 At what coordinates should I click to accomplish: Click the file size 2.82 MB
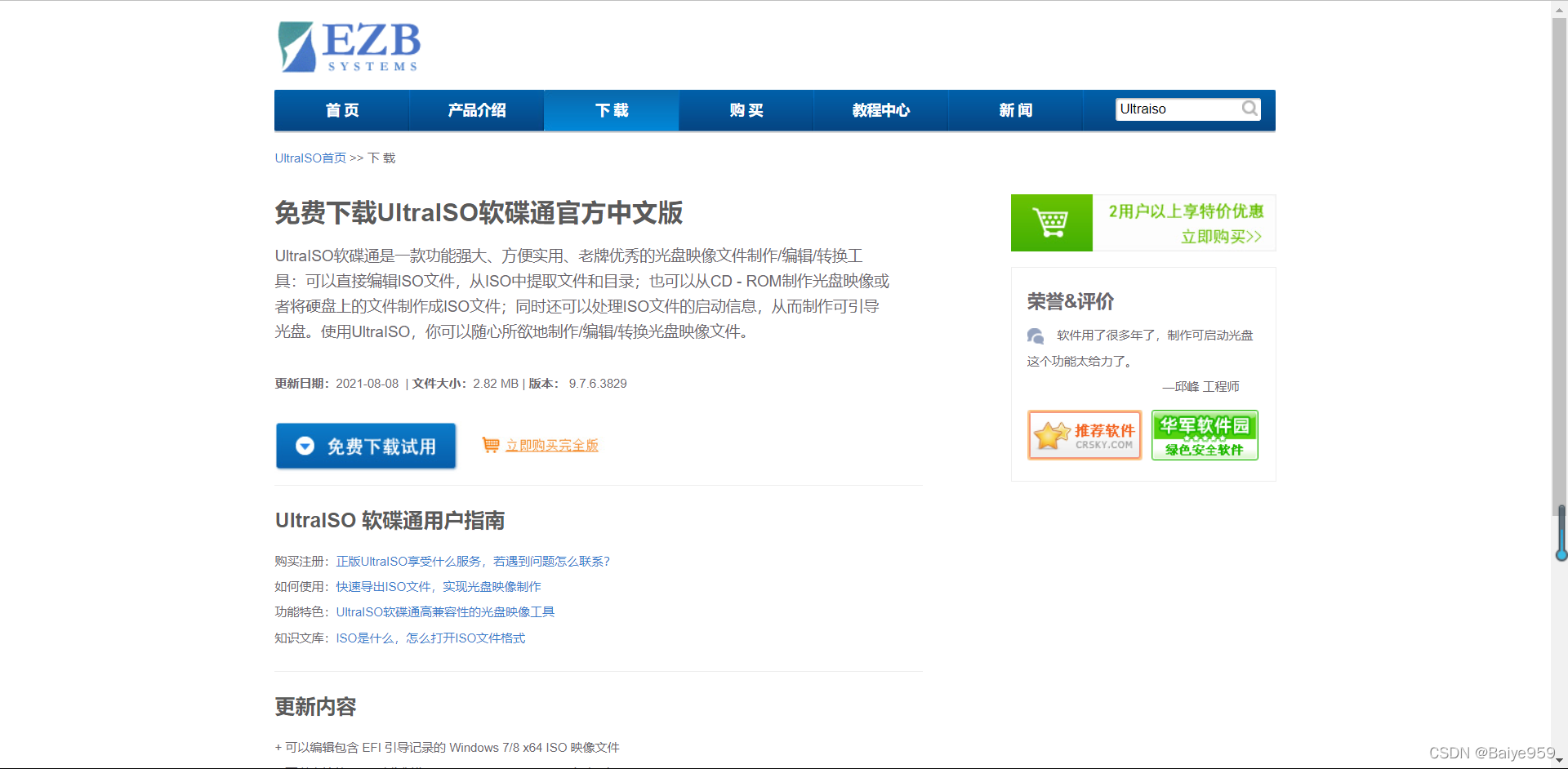[x=496, y=384]
